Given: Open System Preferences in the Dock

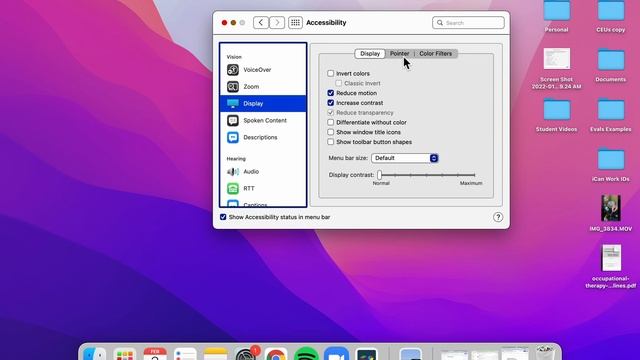Looking at the screenshot, I should pyautogui.click(x=246, y=354).
